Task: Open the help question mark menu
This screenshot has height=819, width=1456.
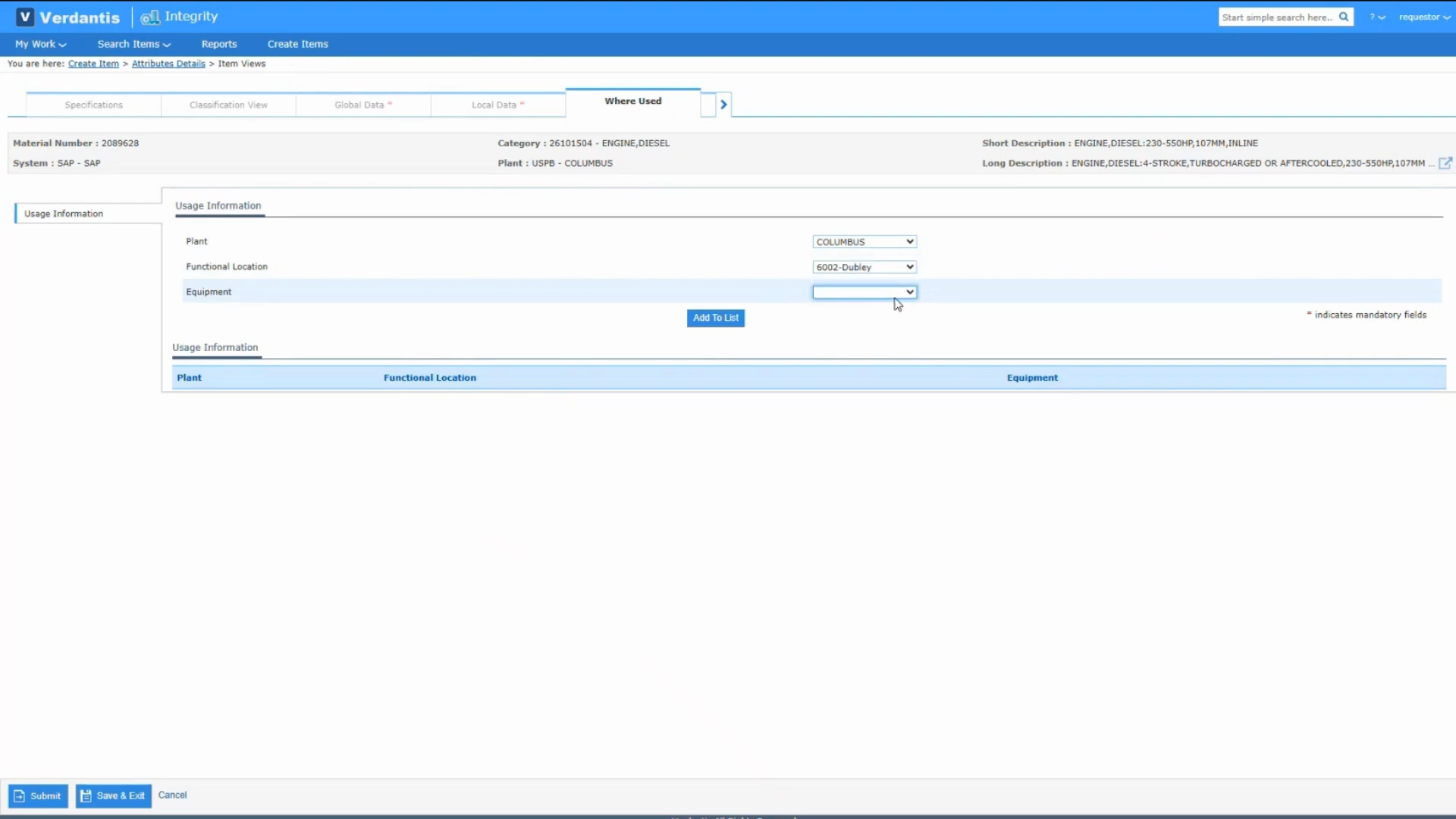Action: [1377, 16]
